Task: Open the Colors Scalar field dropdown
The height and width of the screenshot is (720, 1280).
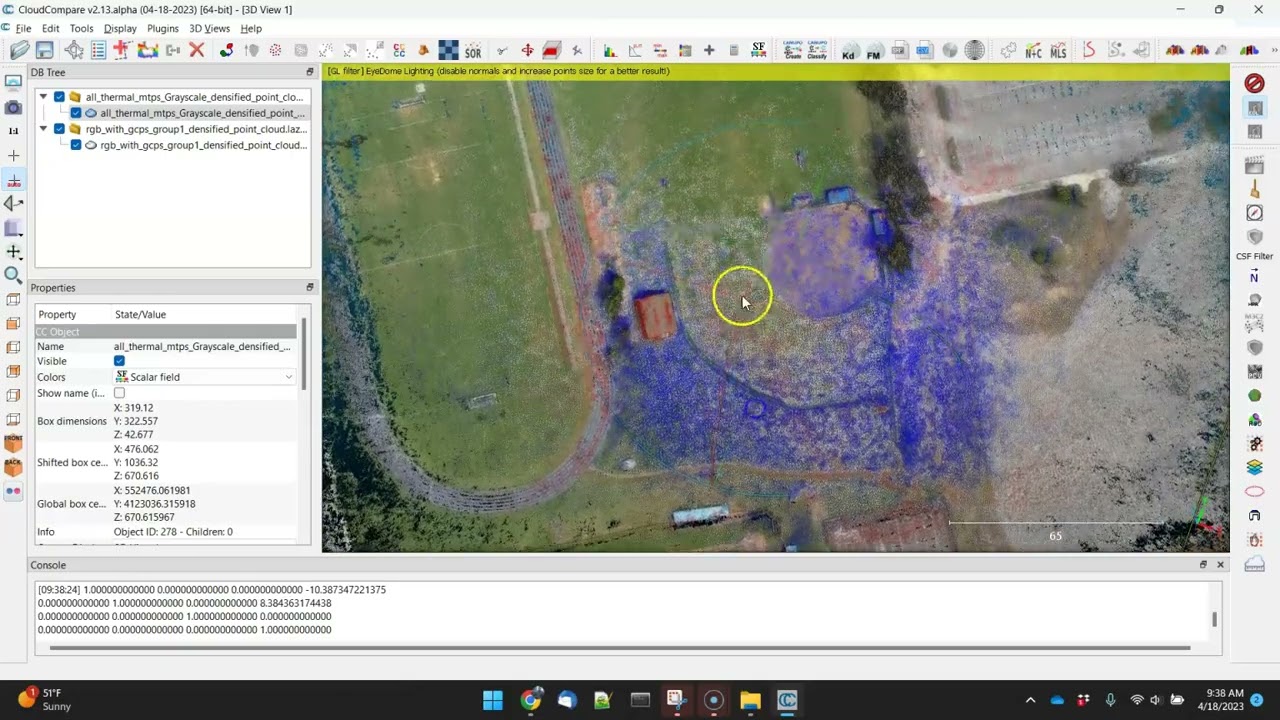Action: pyautogui.click(x=204, y=377)
